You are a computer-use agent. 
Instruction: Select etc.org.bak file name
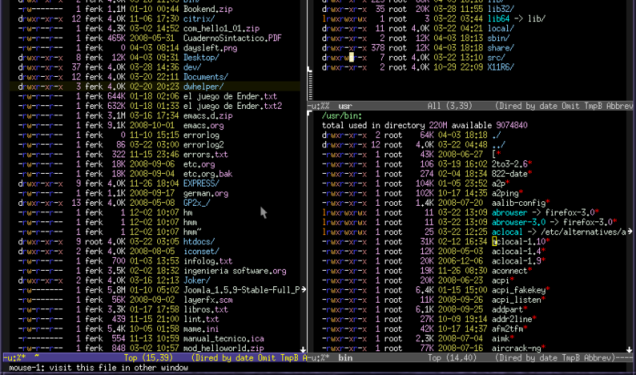click(x=208, y=174)
